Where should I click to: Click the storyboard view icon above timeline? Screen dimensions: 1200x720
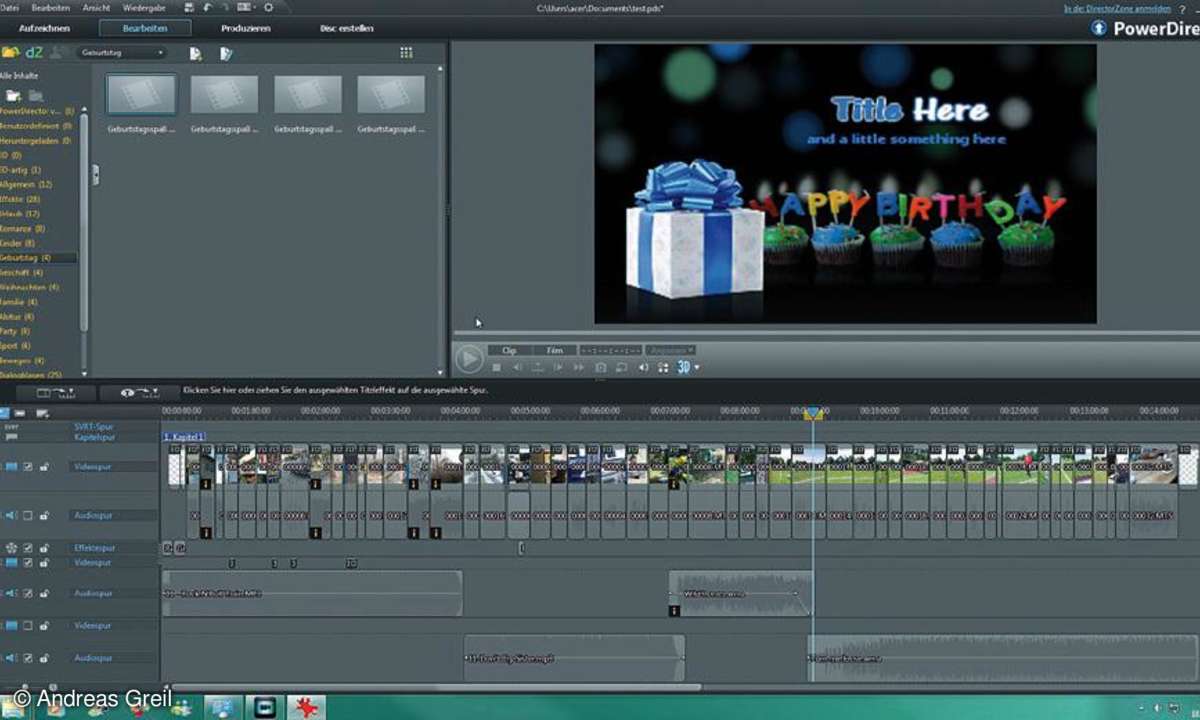pos(20,413)
